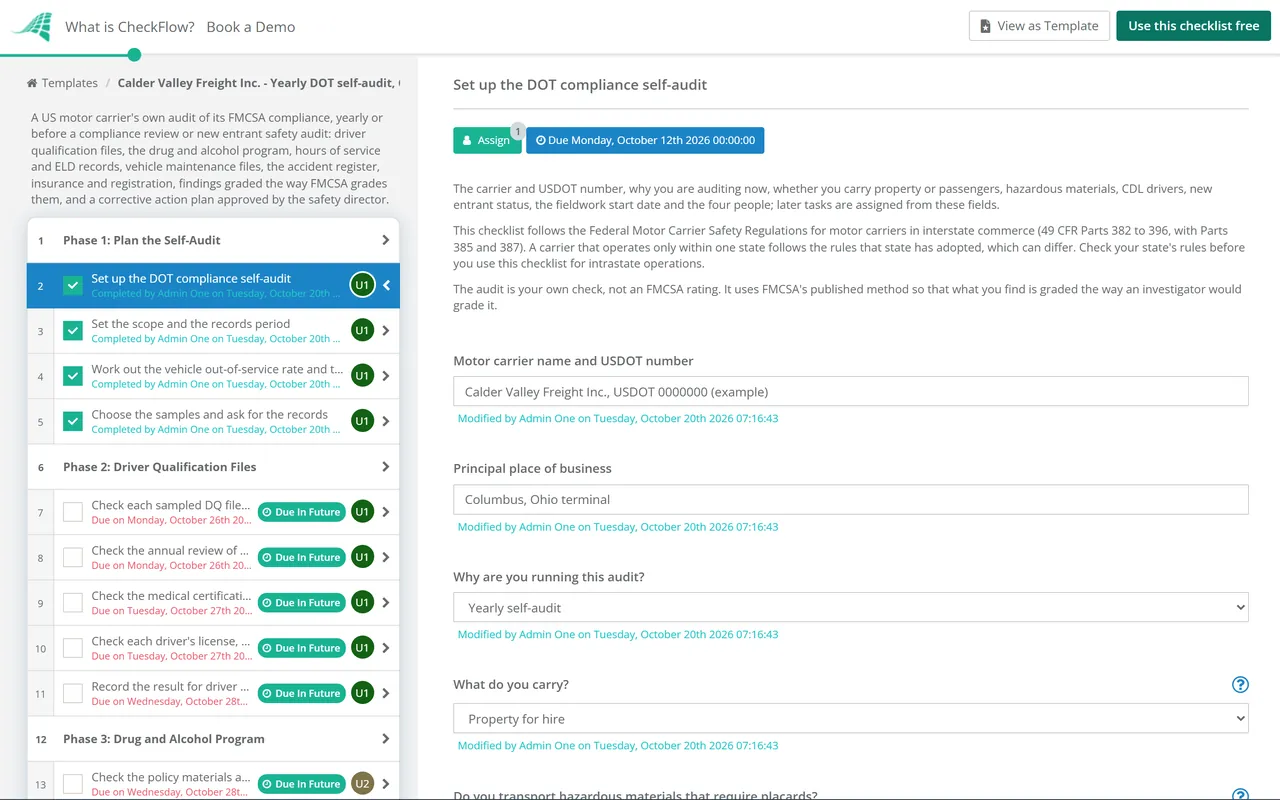Open 'What is CheckFlow?' nav item

click(x=130, y=27)
